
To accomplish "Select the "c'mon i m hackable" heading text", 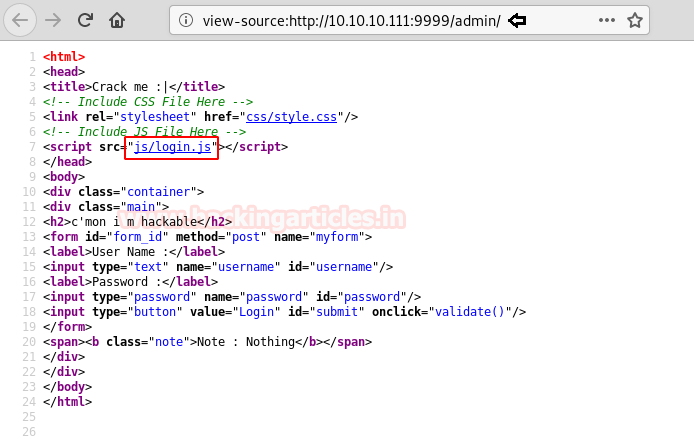I will (134, 222).
